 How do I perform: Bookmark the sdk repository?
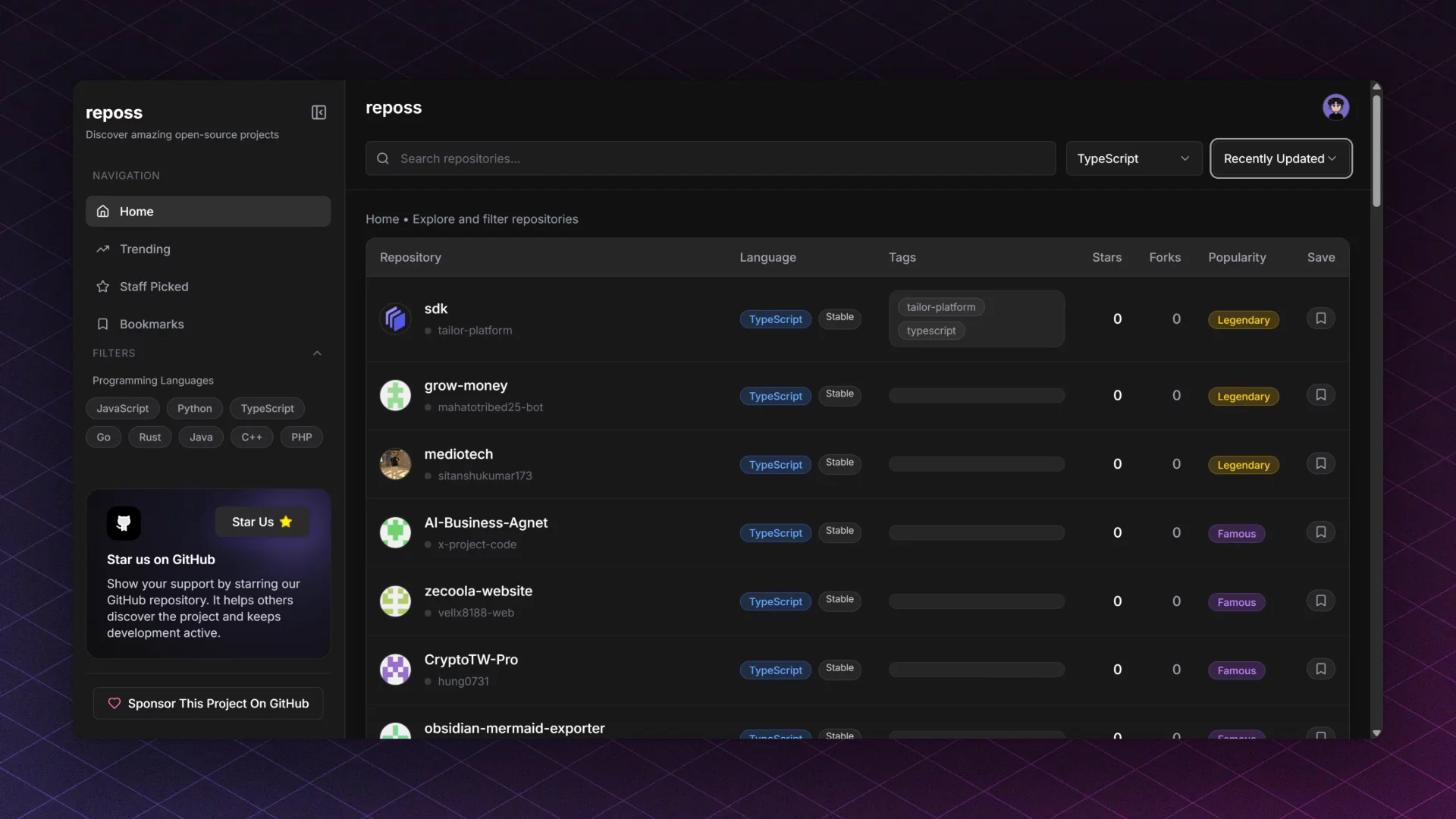(x=1320, y=318)
